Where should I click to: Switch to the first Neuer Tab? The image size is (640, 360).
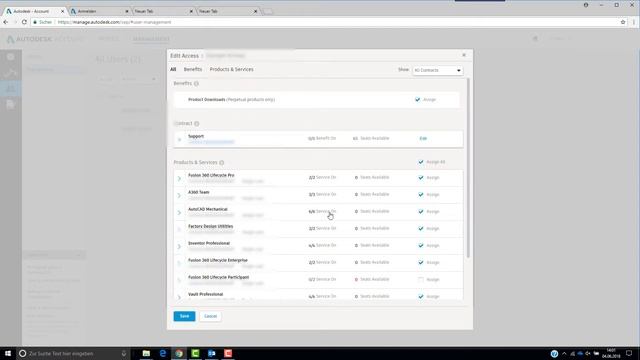(x=162, y=11)
